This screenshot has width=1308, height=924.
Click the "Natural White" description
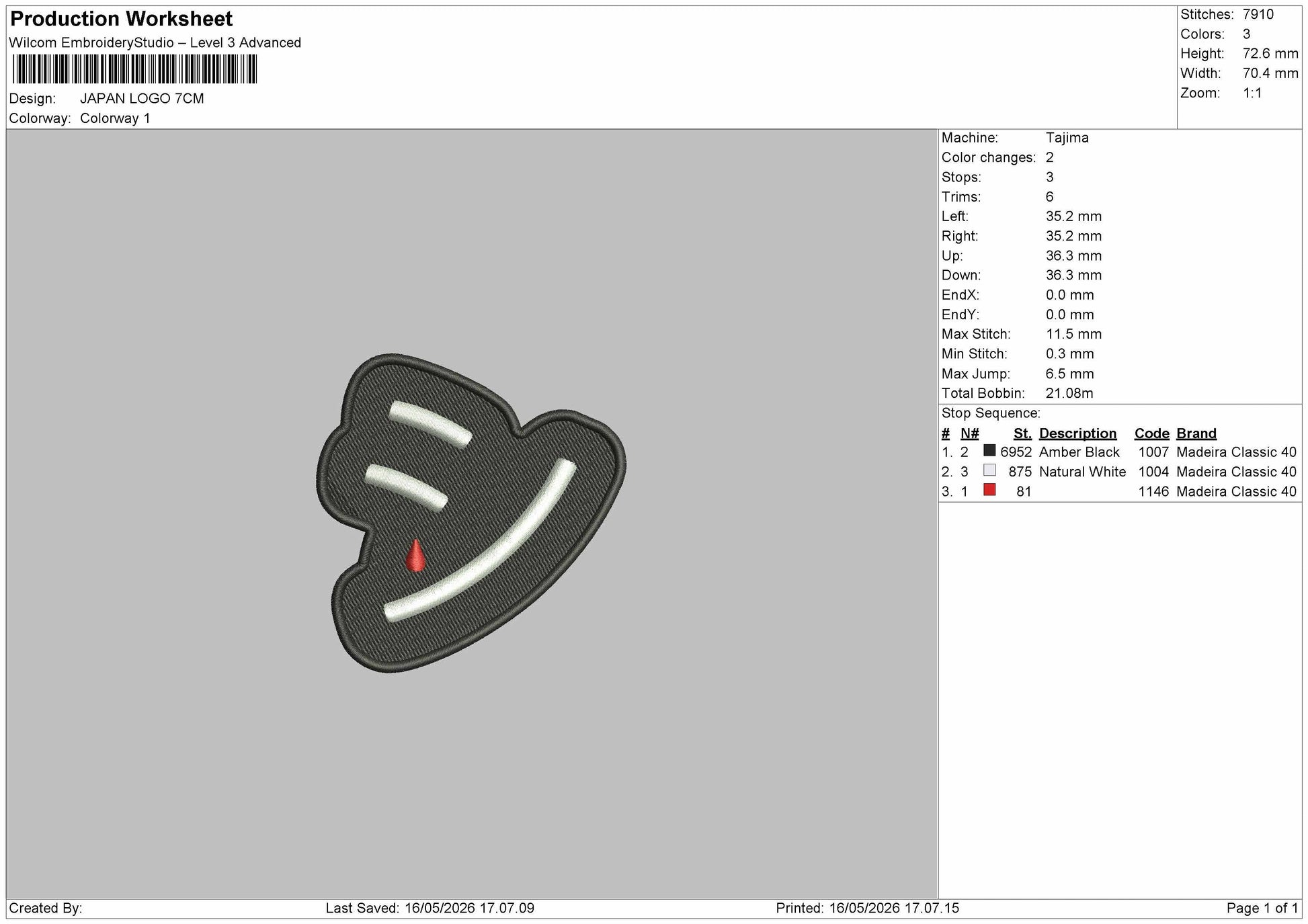(x=1082, y=472)
